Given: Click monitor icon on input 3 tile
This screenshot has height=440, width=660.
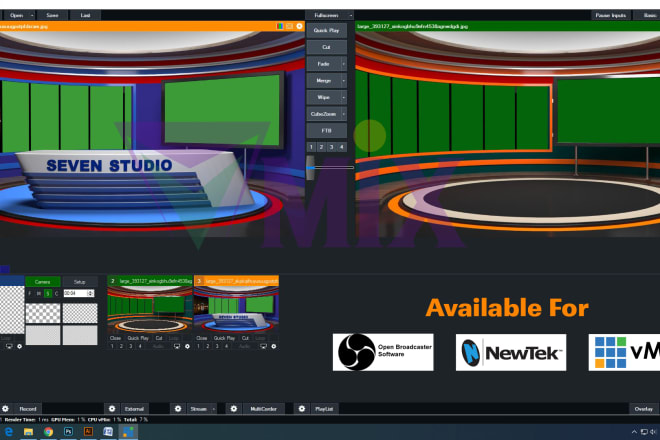Looking at the screenshot, I should 263,346.
